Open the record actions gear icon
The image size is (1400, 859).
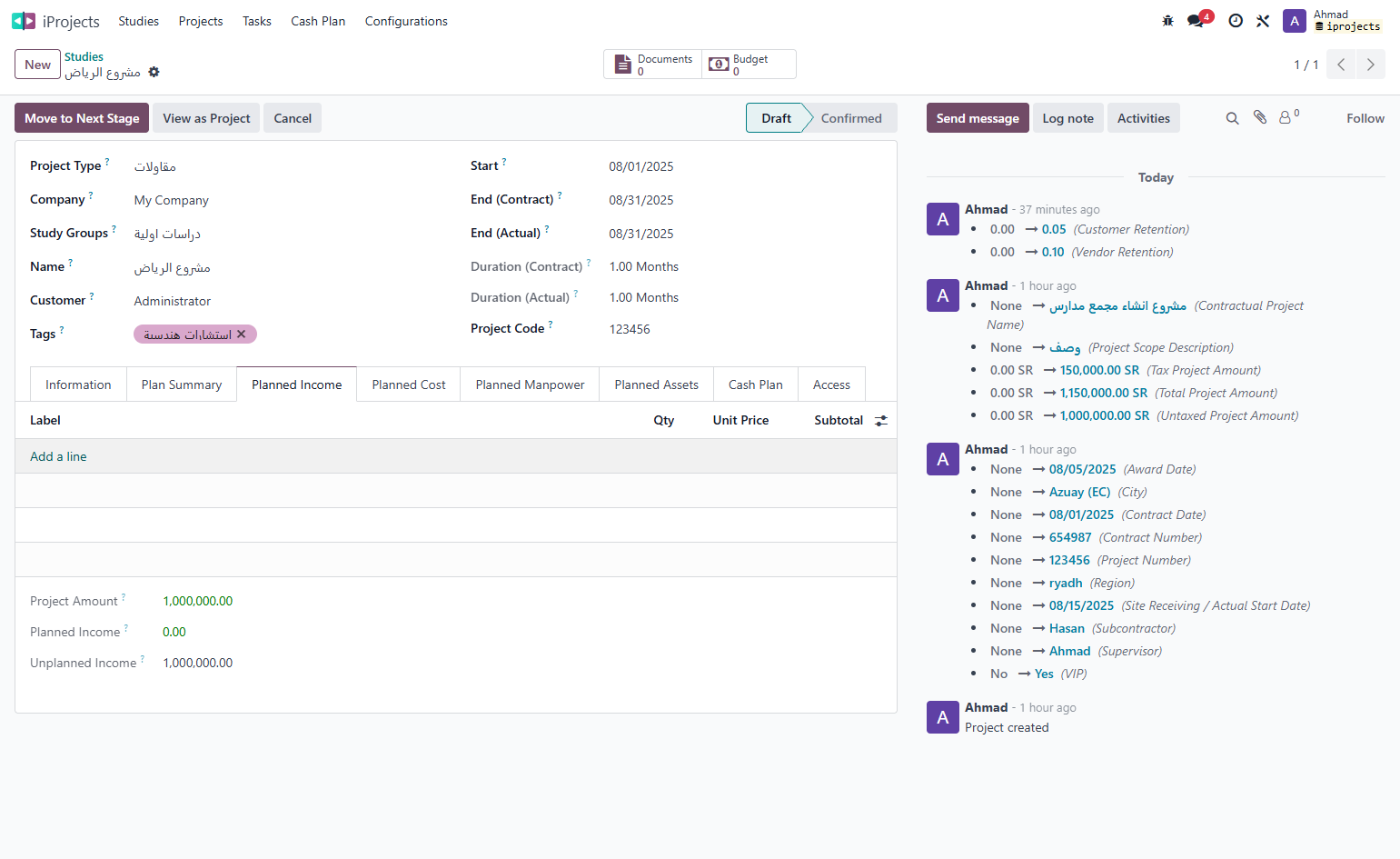[x=154, y=72]
